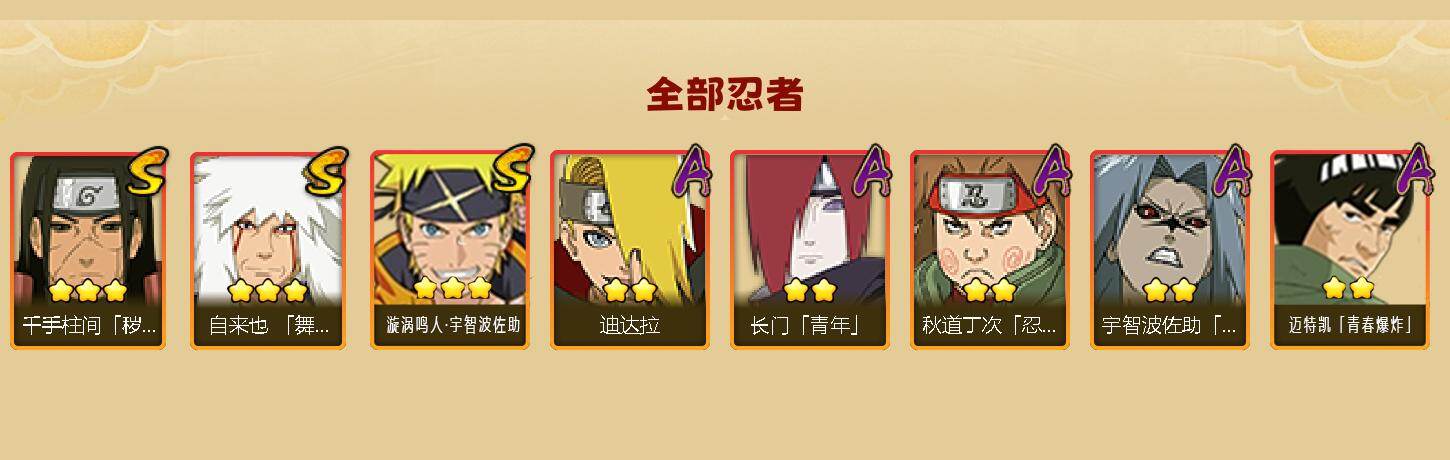Screen dimensions: 1450x460
Task: Open the grey-skinned 宇智波佐助 portrait
Action: click(x=1168, y=250)
